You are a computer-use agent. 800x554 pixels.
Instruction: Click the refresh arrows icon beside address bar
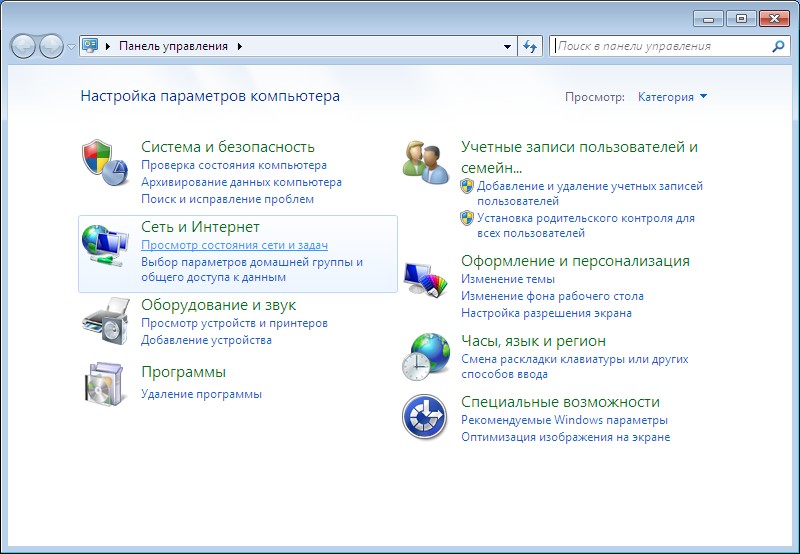(530, 46)
